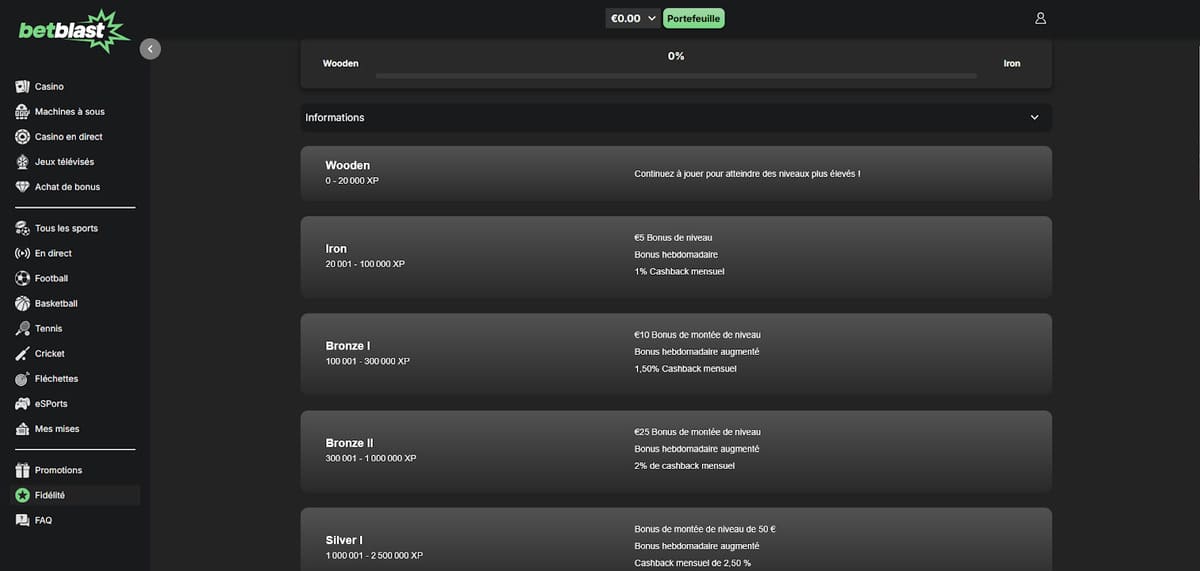Select the Casino cards icon
The width and height of the screenshot is (1200, 571).
coord(23,87)
